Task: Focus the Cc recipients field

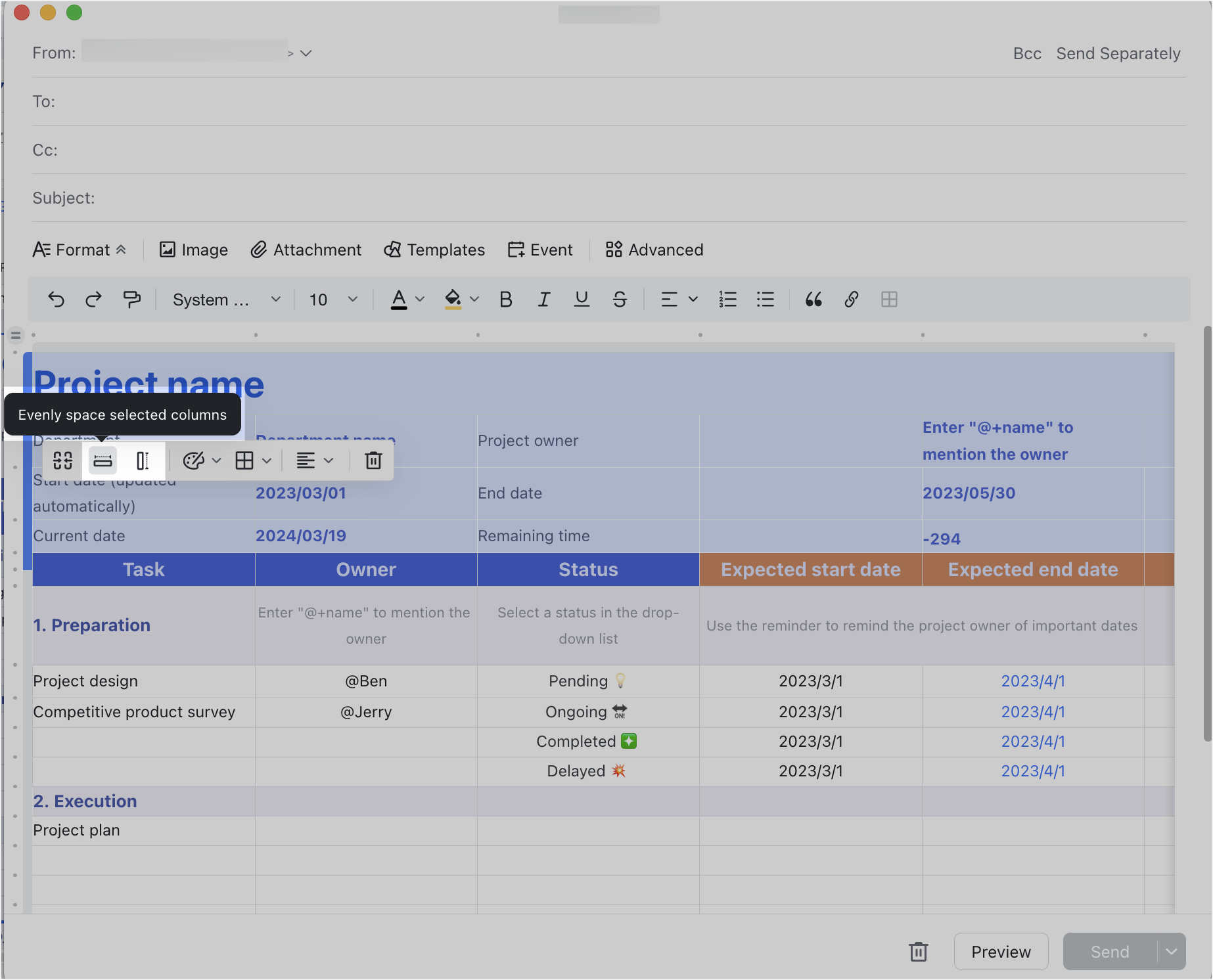Action: [609, 150]
